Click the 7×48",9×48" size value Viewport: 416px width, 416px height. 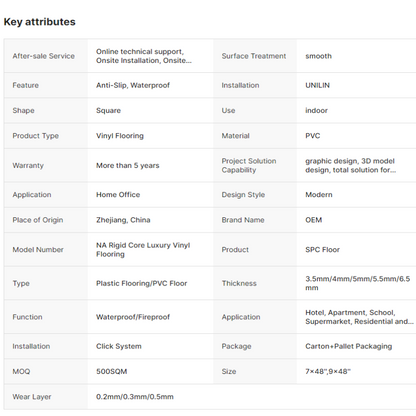tap(328, 372)
